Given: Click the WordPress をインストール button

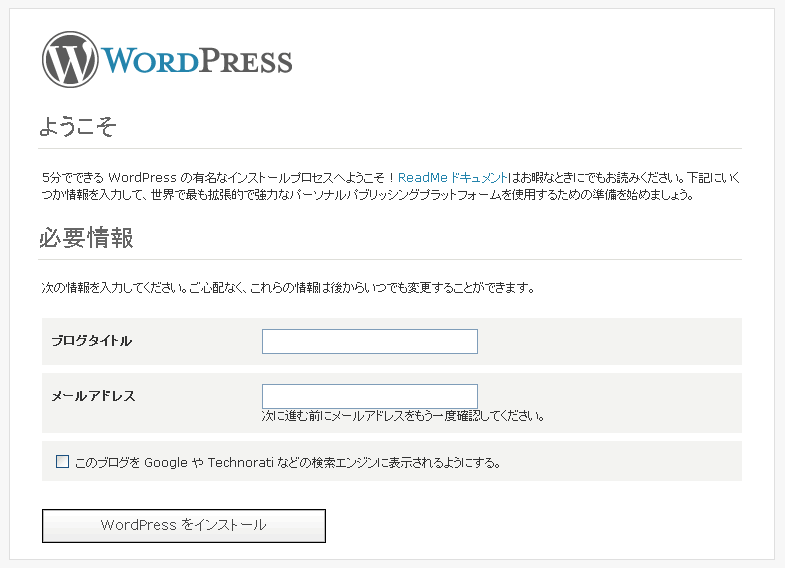Looking at the screenshot, I should 184,525.
